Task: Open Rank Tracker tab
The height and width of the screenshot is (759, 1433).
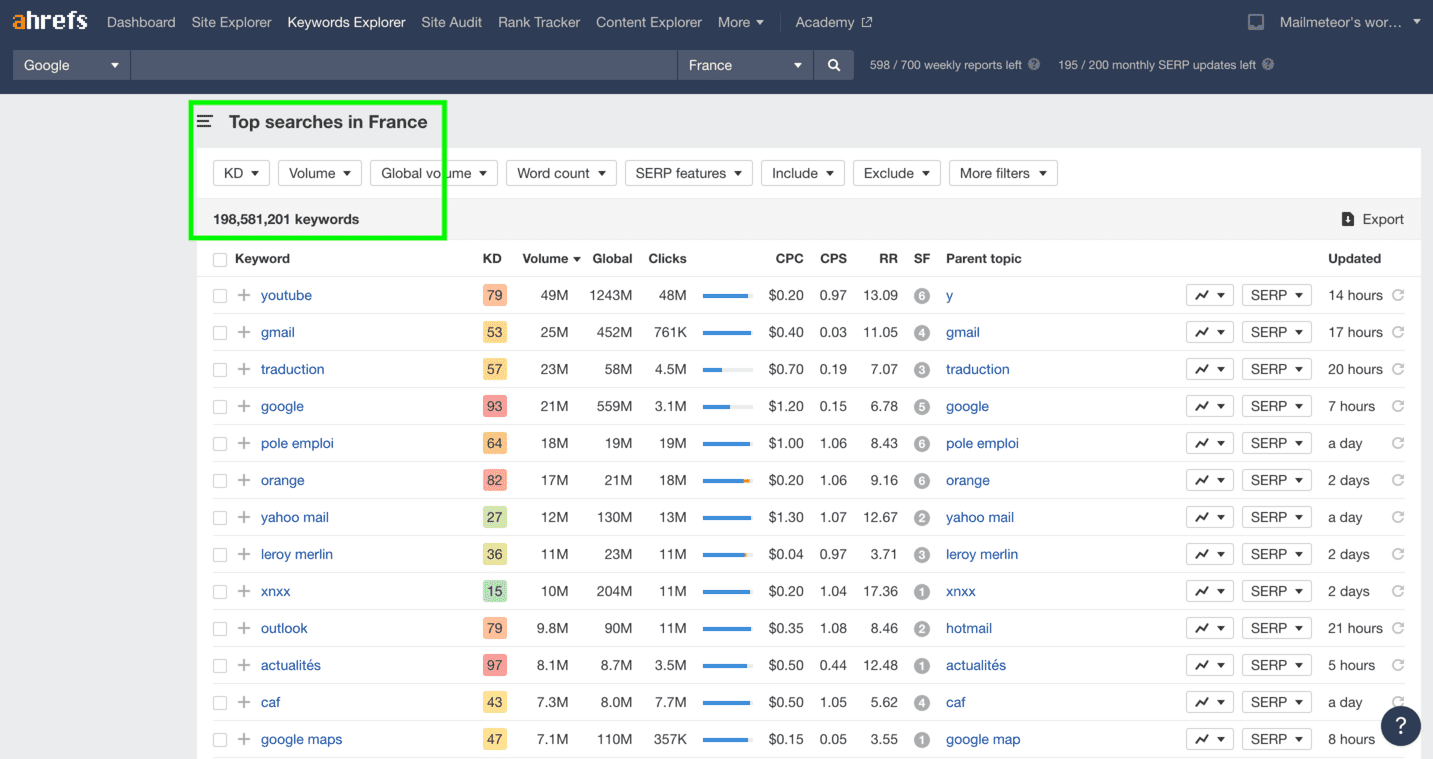Action: pyautogui.click(x=539, y=22)
